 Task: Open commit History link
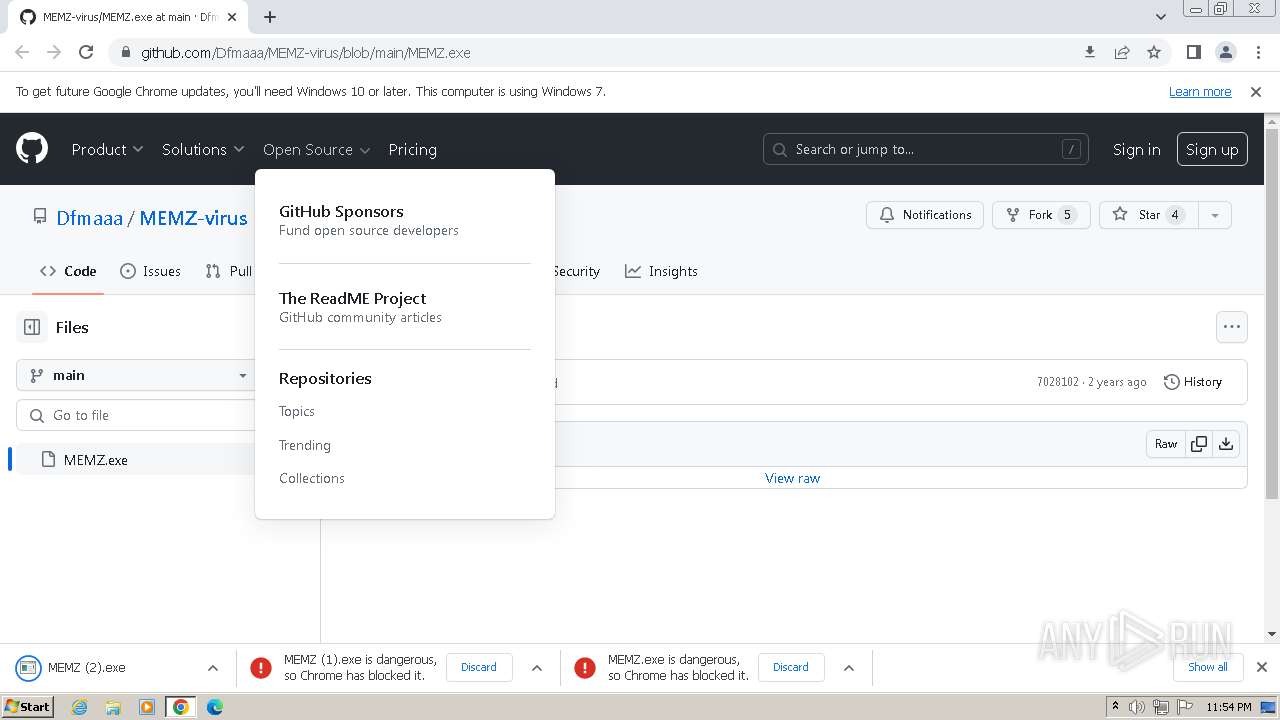point(1193,382)
